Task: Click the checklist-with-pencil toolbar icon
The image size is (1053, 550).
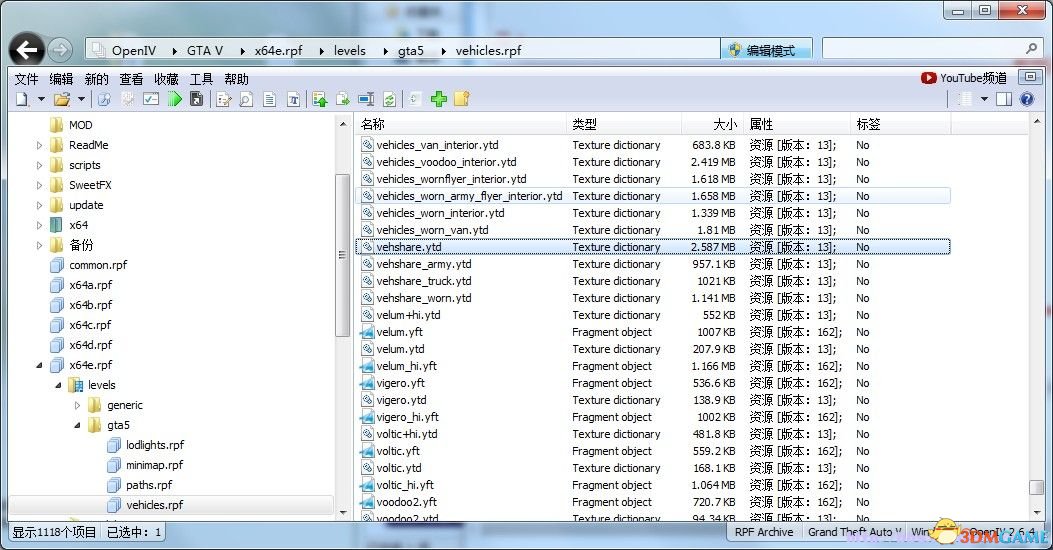Action: [x=224, y=100]
